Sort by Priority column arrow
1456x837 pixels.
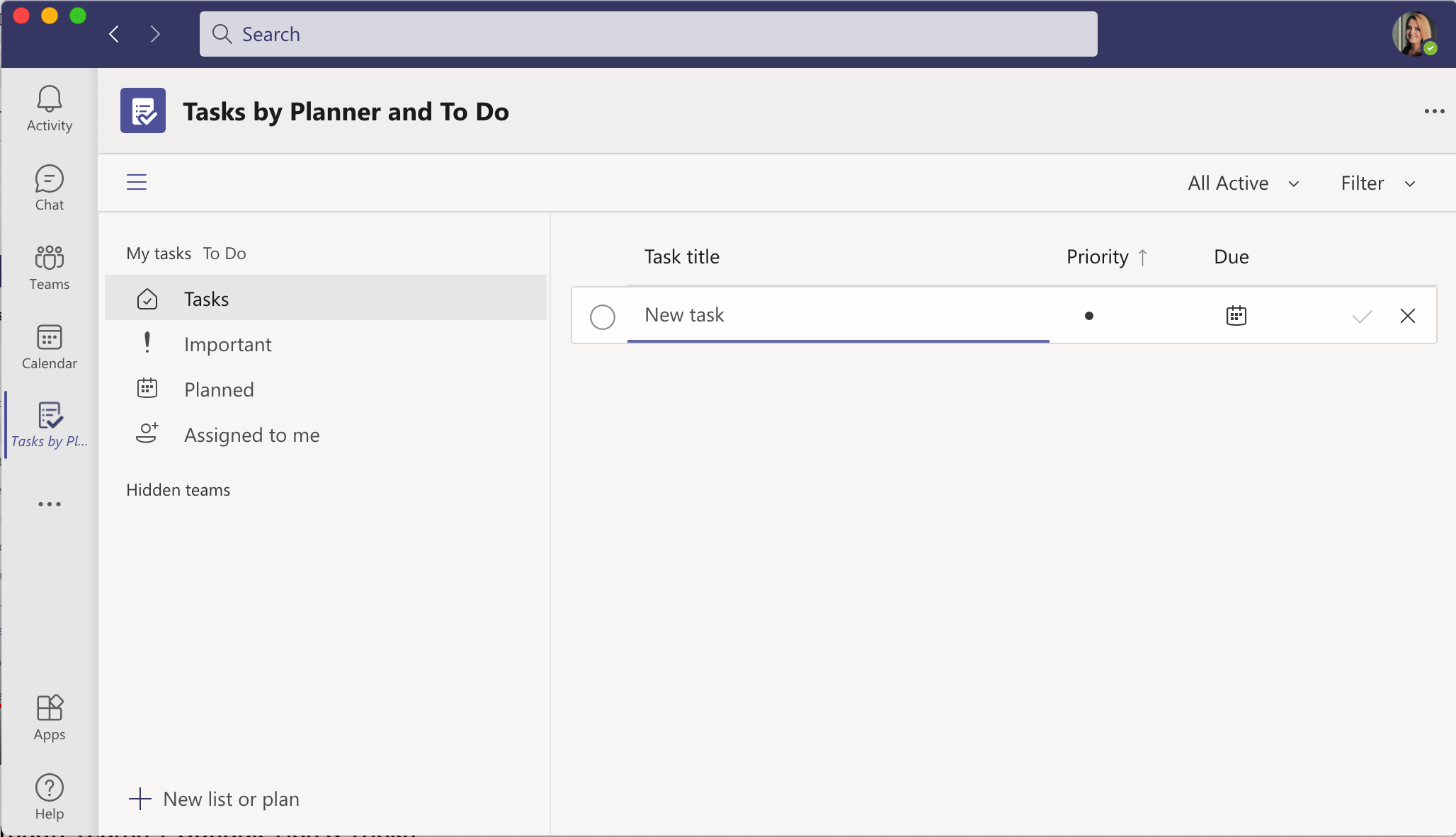point(1142,257)
